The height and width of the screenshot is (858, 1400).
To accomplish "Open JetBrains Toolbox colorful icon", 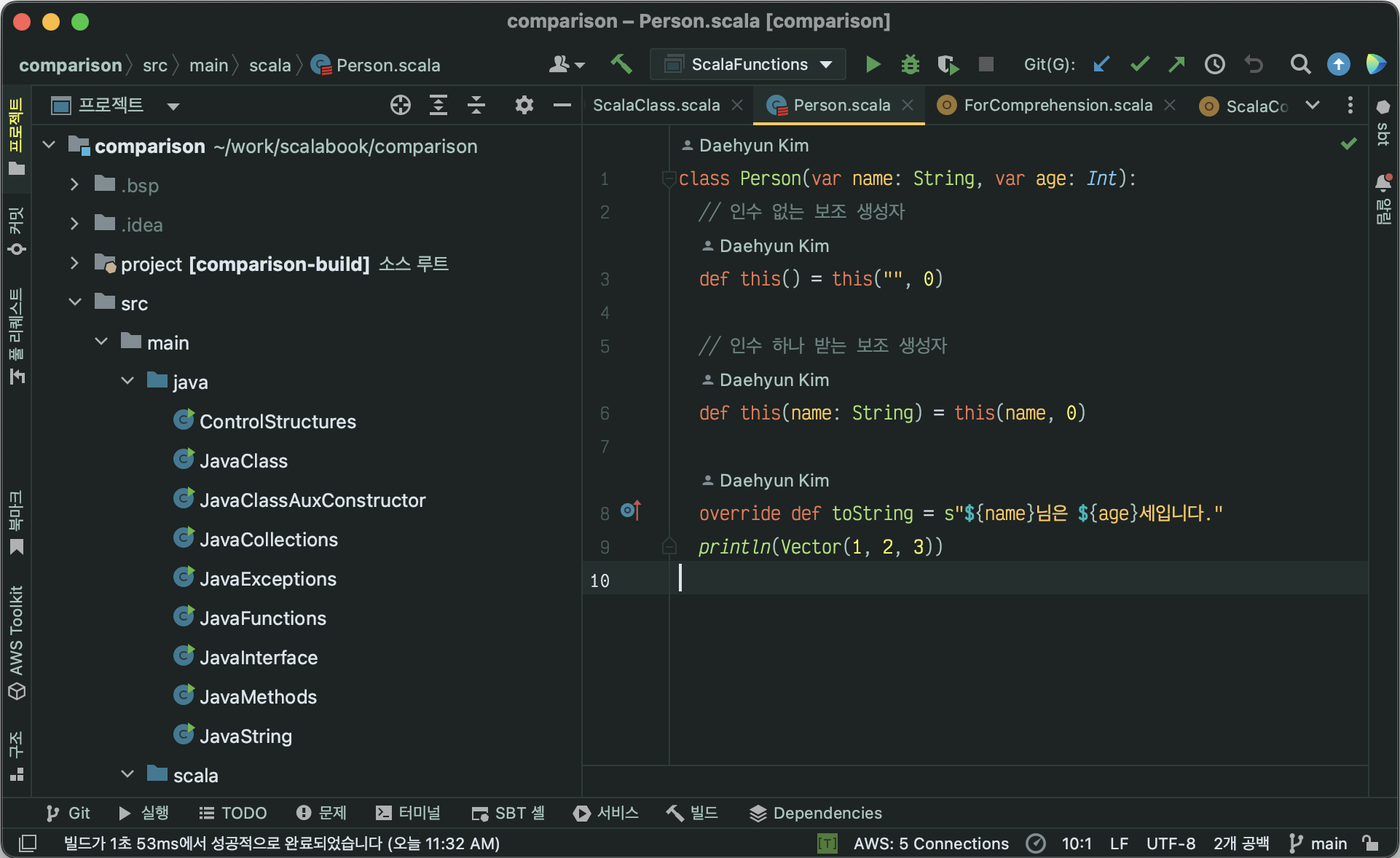I will (1375, 65).
